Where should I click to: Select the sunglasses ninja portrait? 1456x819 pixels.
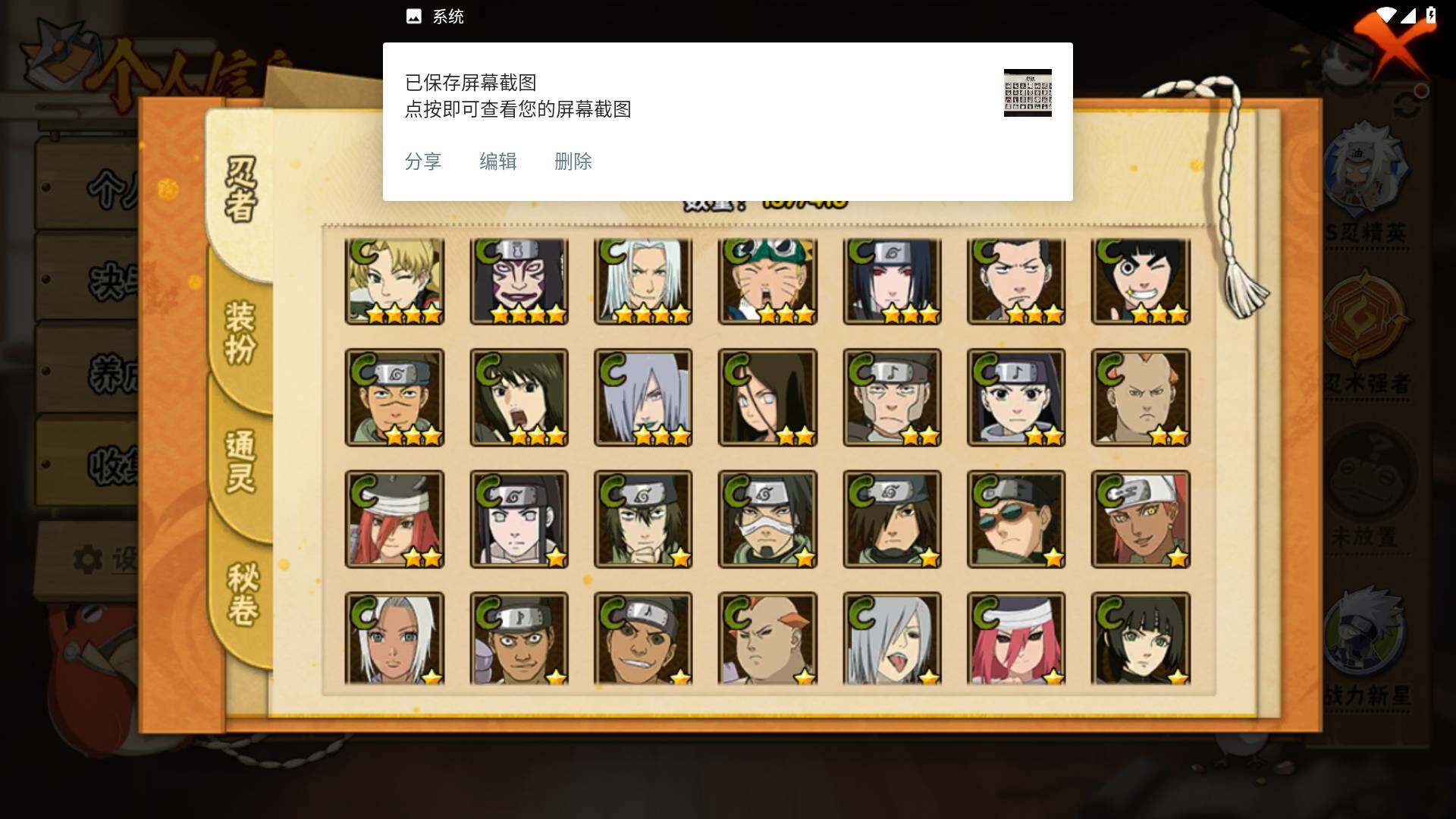1016,519
